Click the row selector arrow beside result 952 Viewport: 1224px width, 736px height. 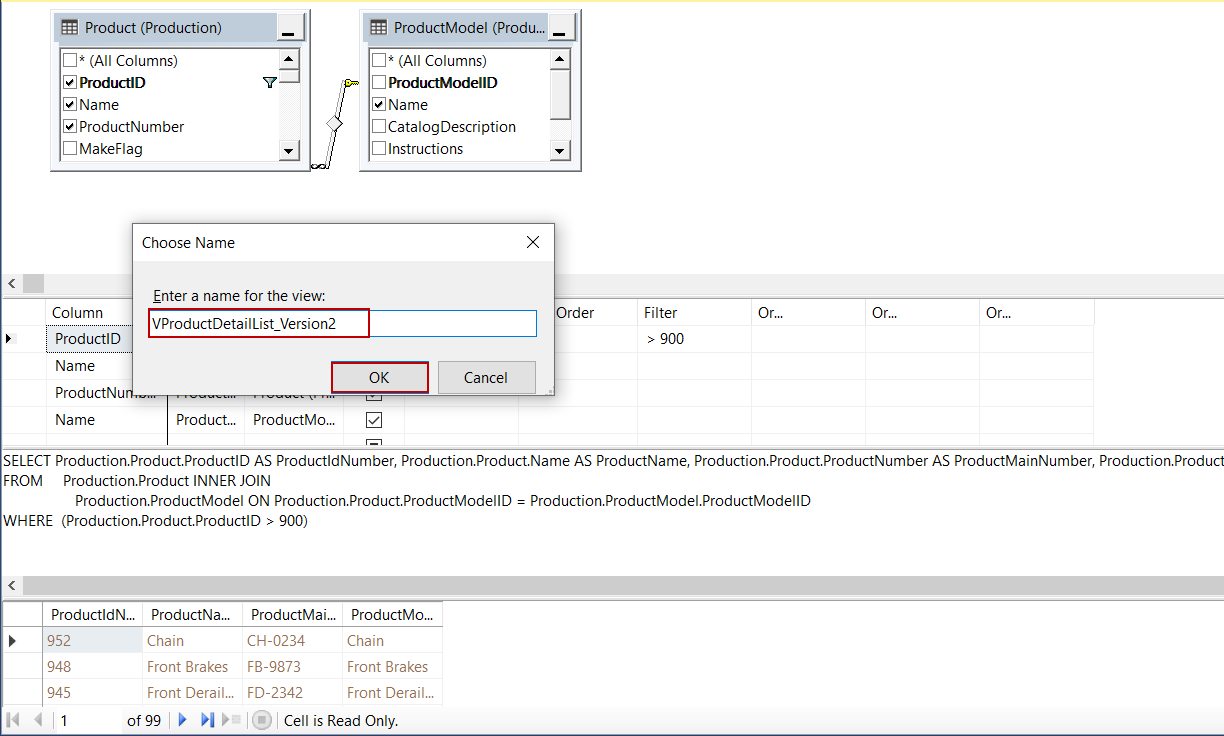(13, 641)
